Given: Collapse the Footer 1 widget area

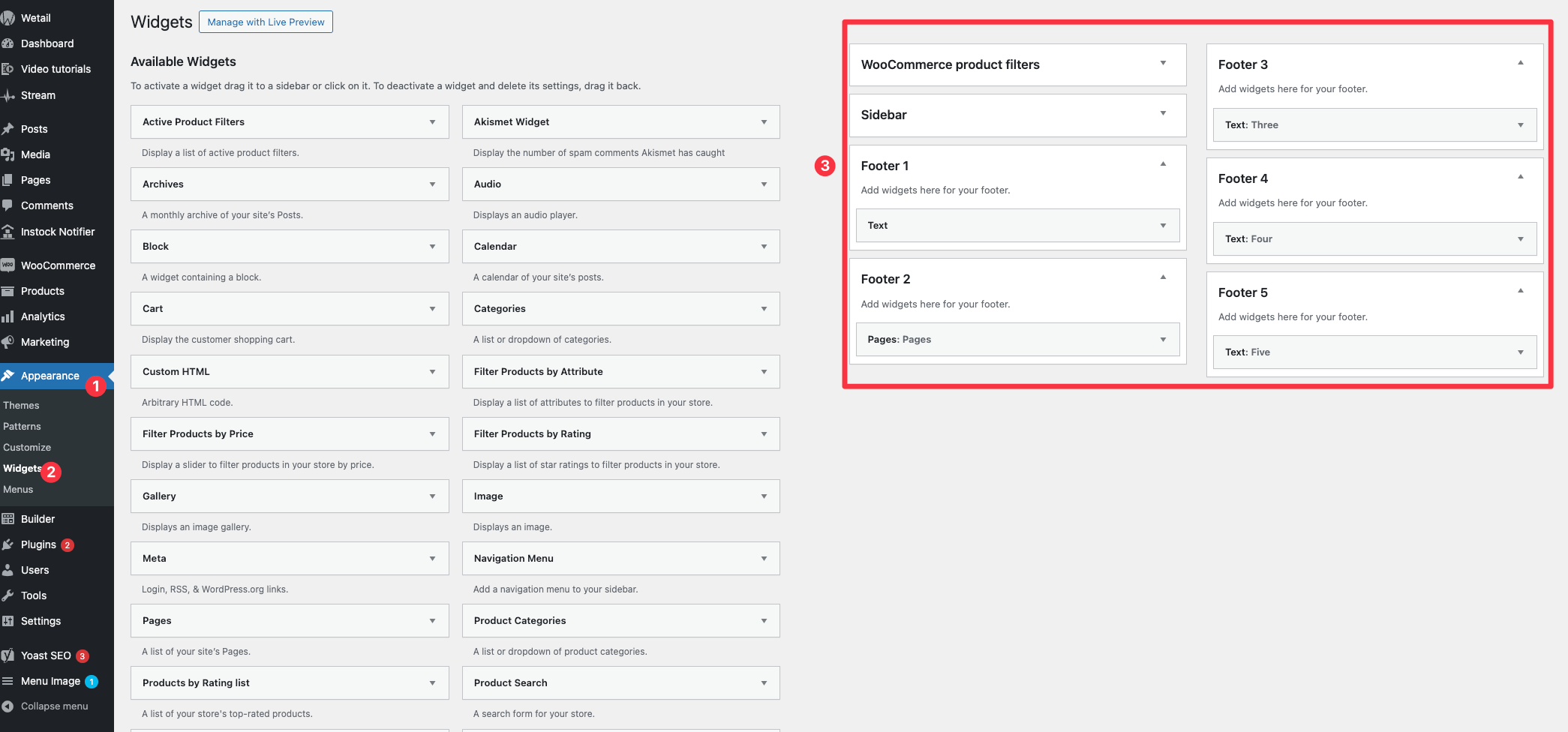Looking at the screenshot, I should coord(1163,164).
